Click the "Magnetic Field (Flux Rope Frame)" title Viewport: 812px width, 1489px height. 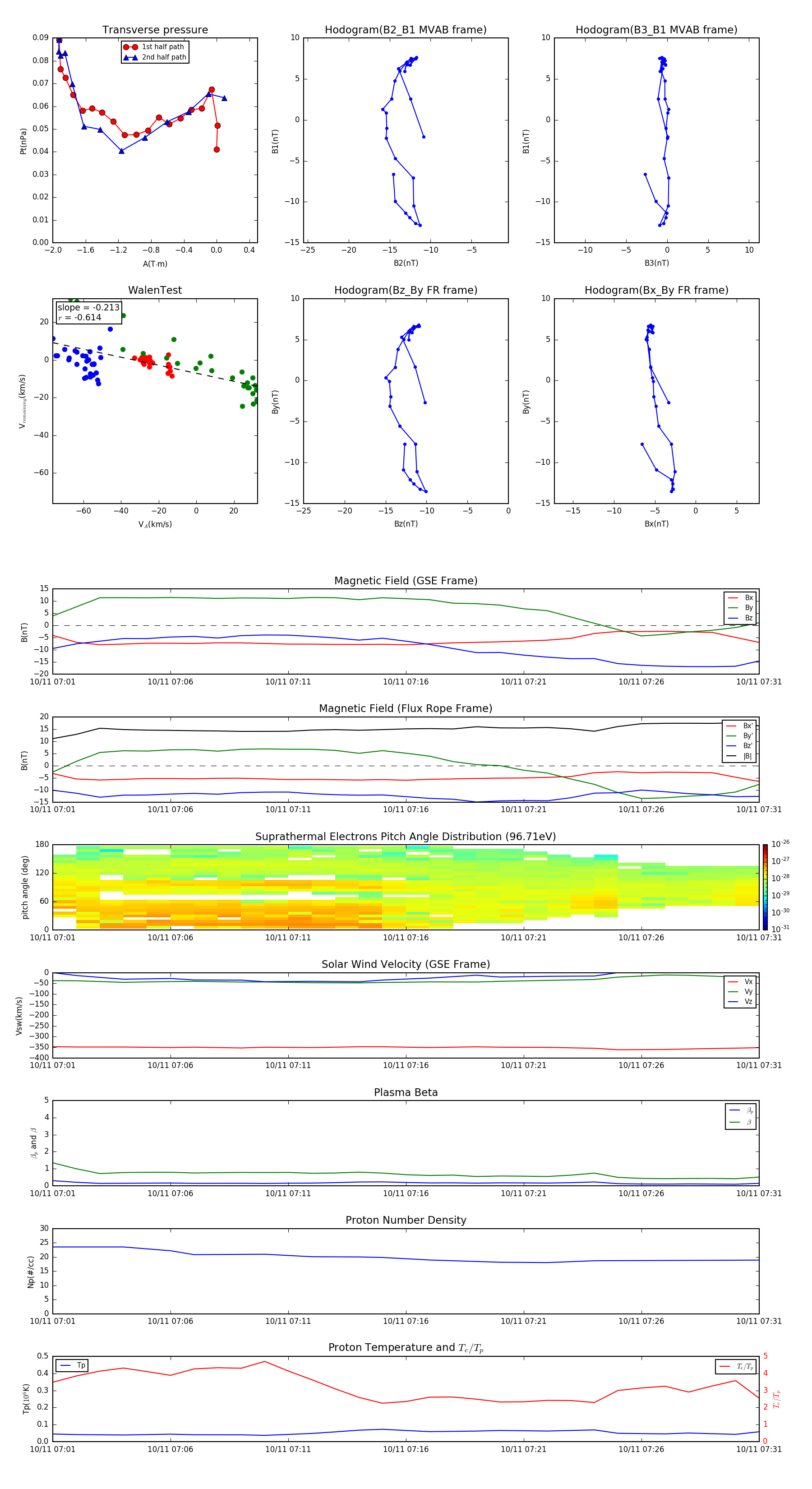click(406, 709)
